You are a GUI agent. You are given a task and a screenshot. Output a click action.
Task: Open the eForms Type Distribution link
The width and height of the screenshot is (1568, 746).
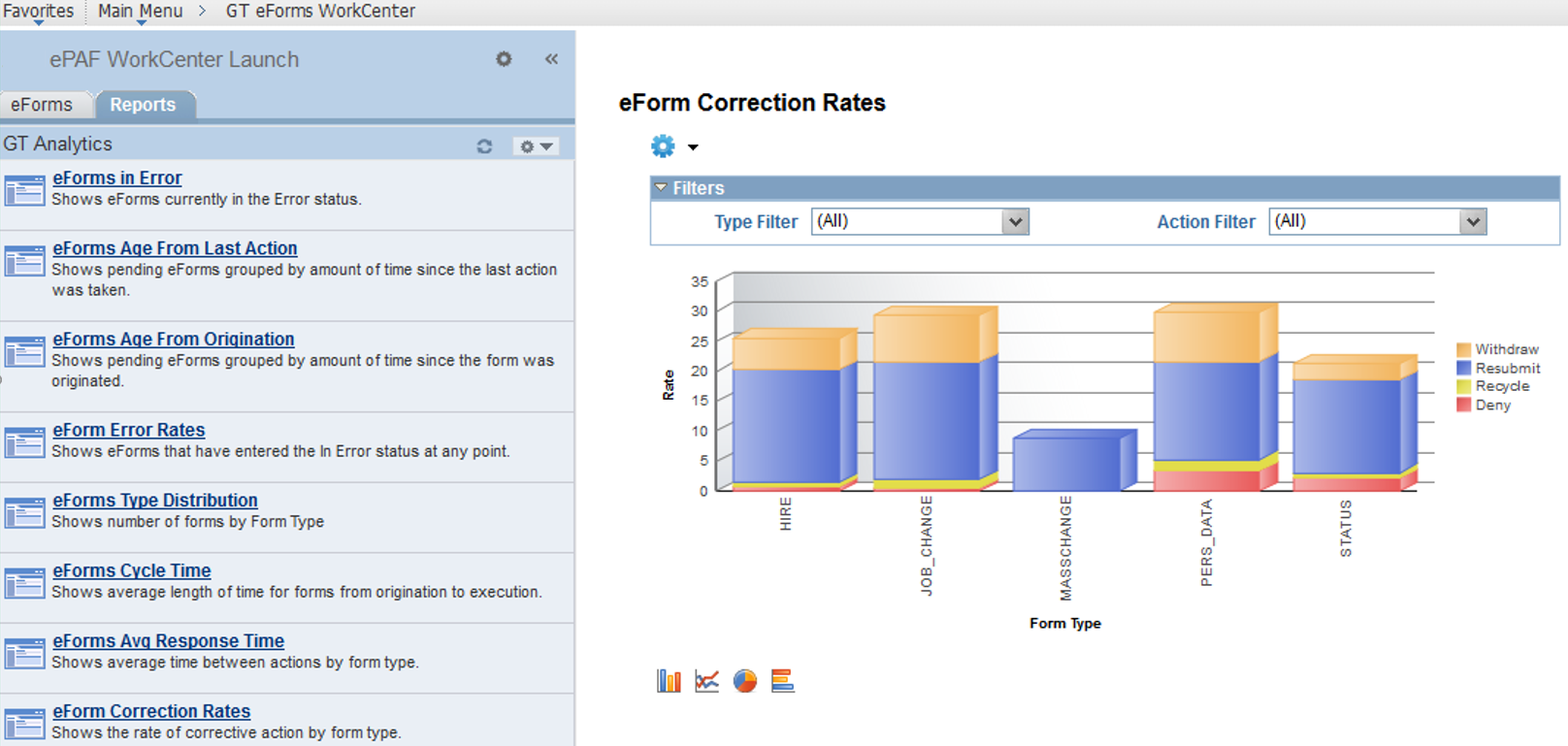click(155, 501)
